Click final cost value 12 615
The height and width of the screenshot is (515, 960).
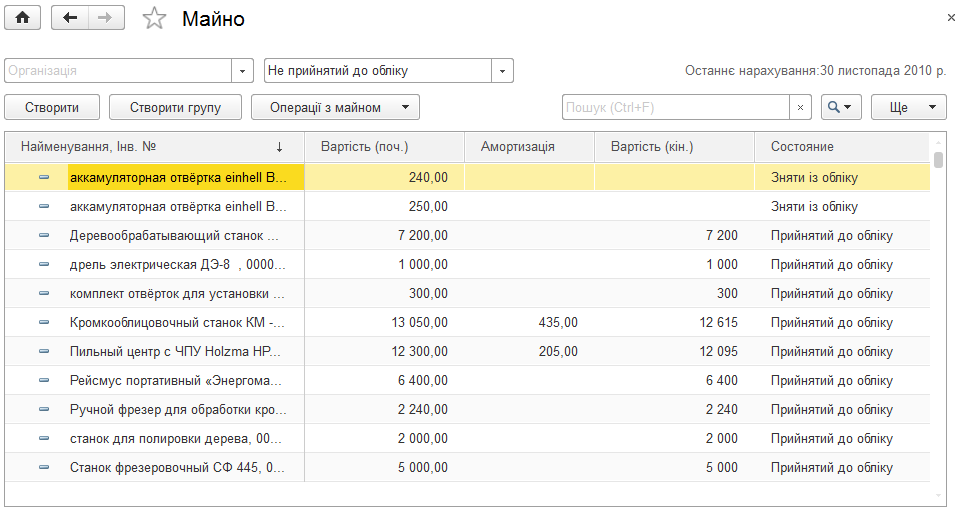tap(718, 323)
